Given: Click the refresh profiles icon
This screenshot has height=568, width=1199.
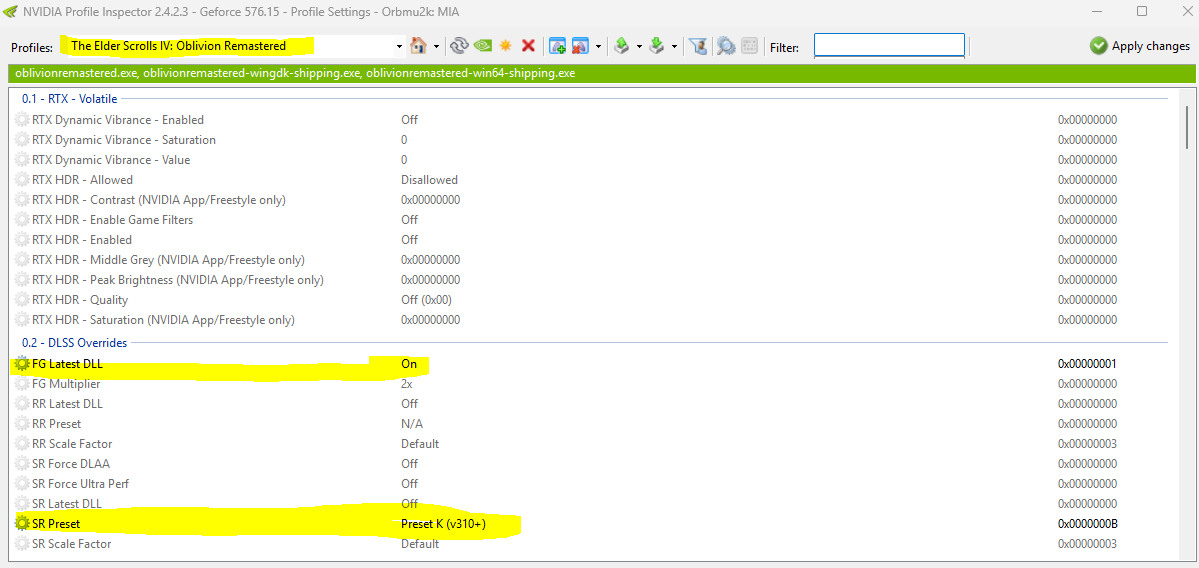Looking at the screenshot, I should (459, 46).
